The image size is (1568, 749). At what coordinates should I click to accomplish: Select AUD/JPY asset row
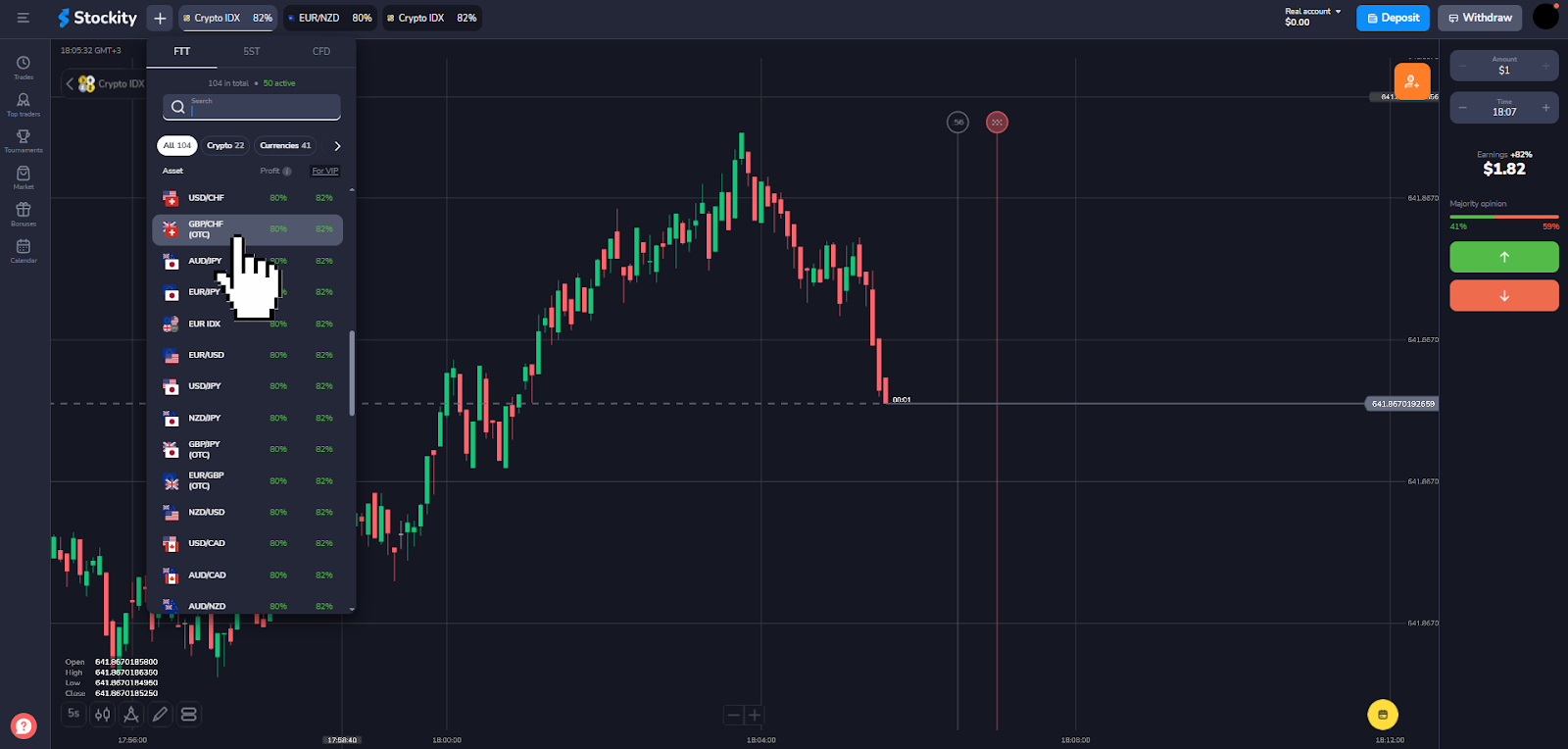pyautogui.click(x=248, y=261)
